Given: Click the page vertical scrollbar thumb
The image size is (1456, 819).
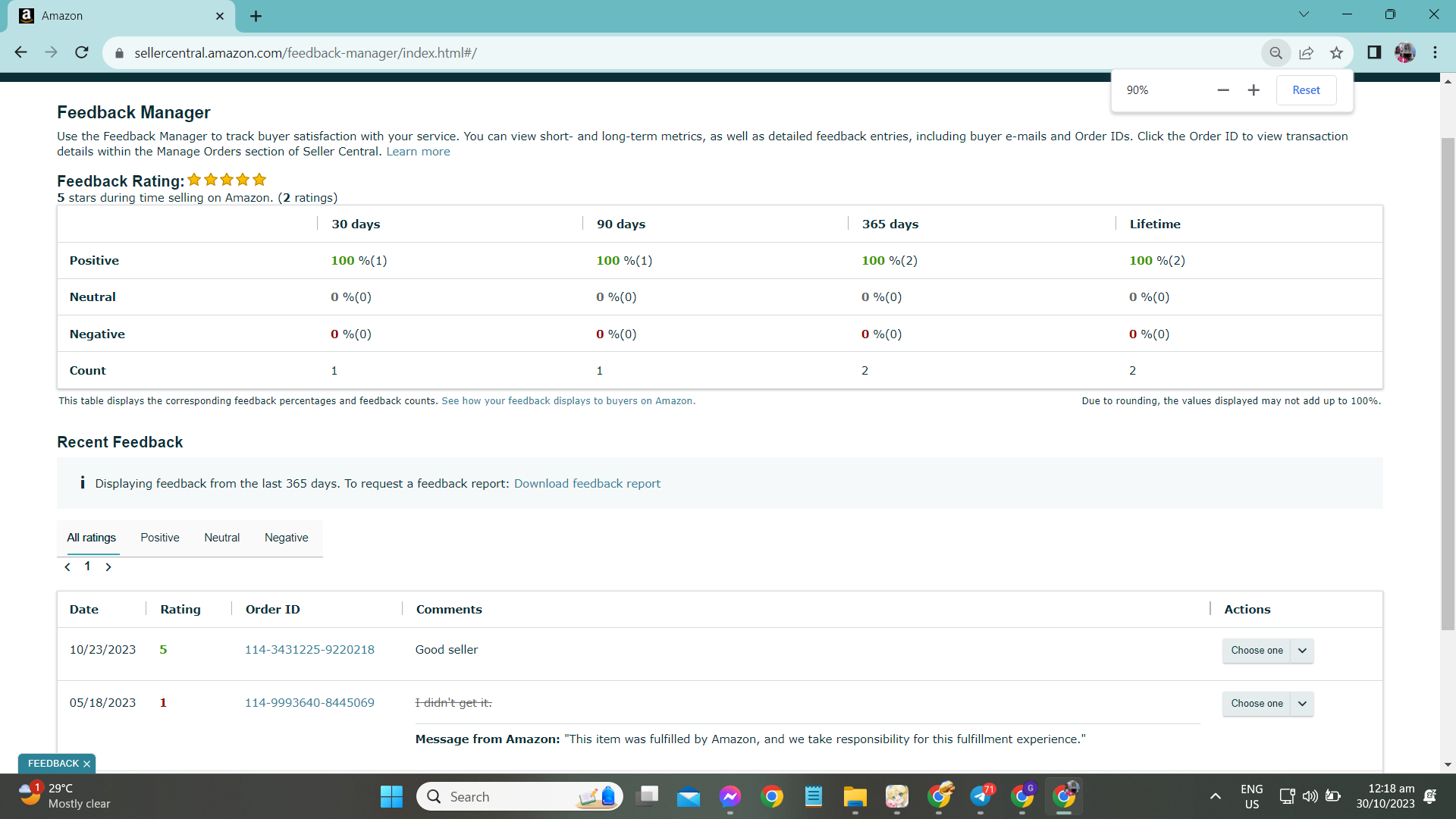Looking at the screenshot, I should coord(1448,383).
